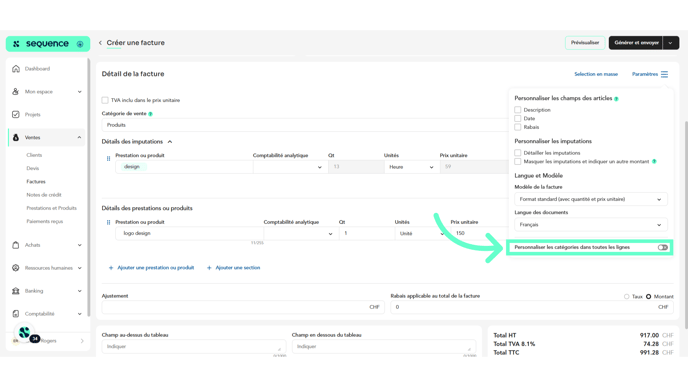
Task: Click the Ressources humaines icon
Action: coord(16,268)
